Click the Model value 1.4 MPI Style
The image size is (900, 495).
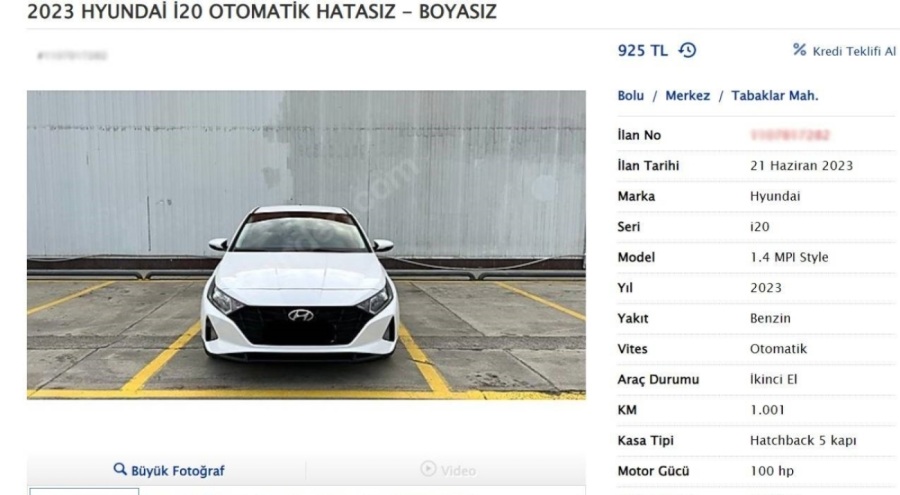789,257
